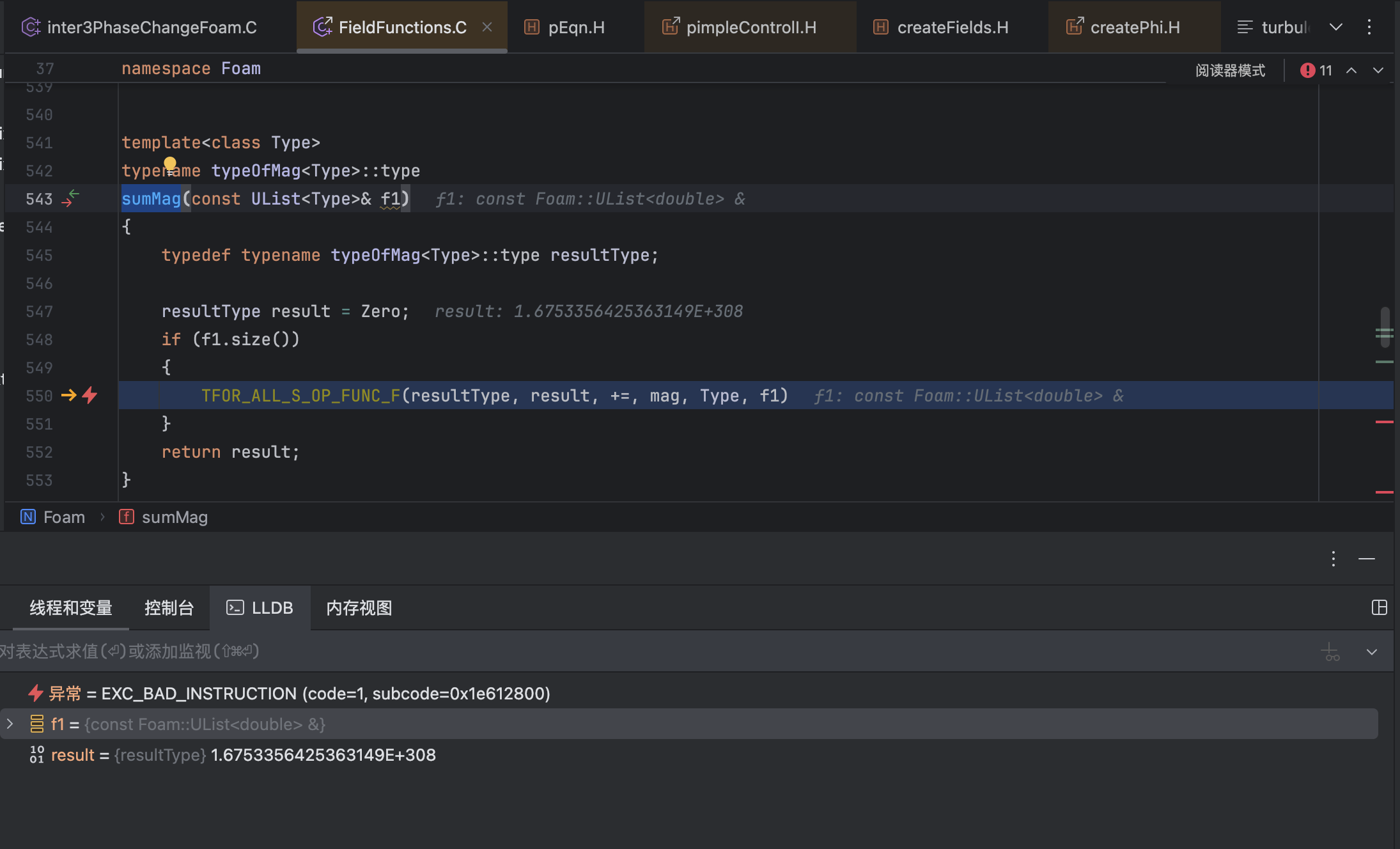Open debug panel more options menu
1400x849 pixels.
coord(1334,559)
